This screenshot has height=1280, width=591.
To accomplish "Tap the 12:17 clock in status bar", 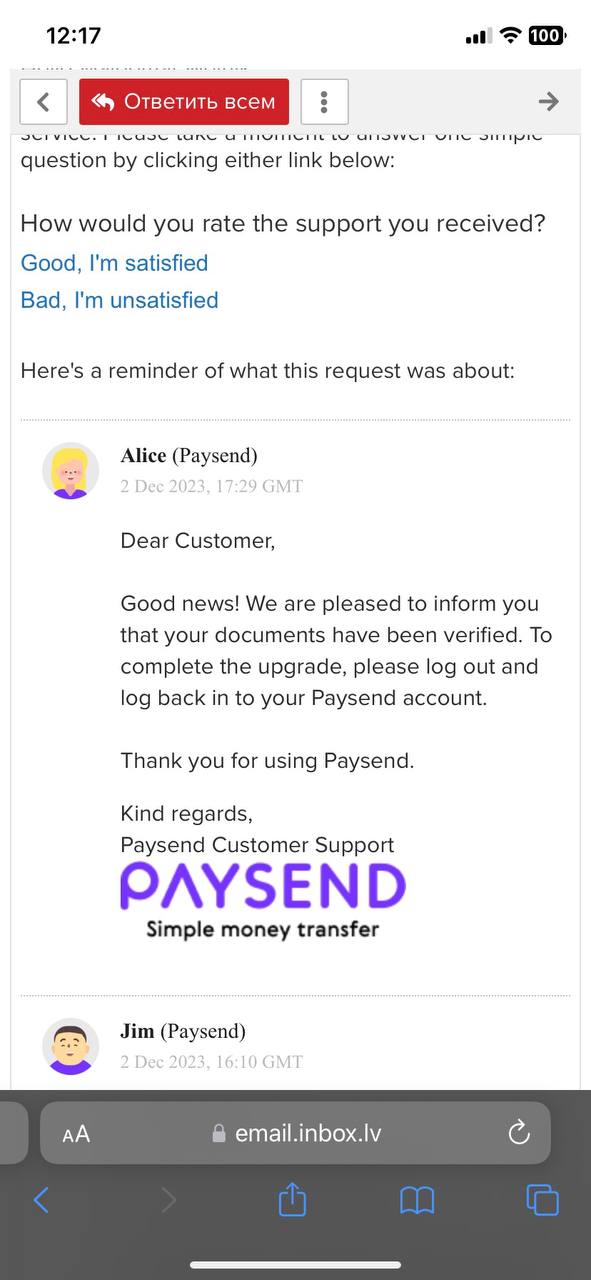I will coord(74,36).
